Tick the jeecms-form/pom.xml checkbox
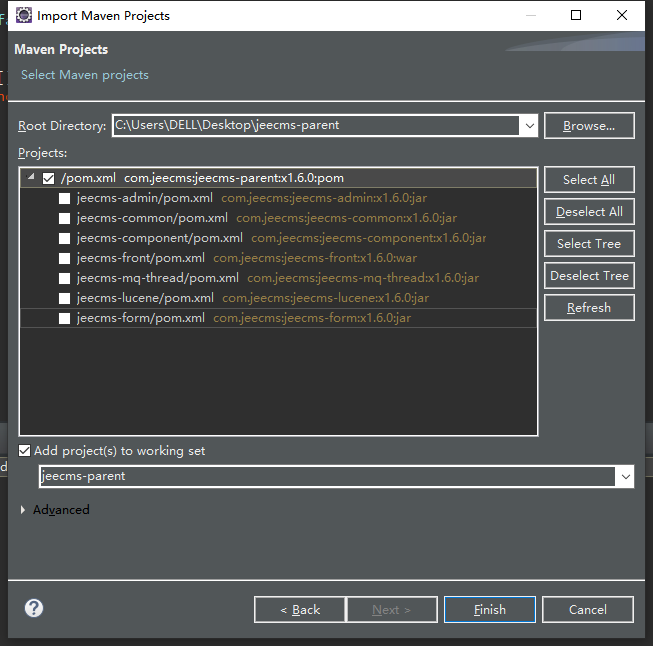The width and height of the screenshot is (653, 646). (x=65, y=318)
